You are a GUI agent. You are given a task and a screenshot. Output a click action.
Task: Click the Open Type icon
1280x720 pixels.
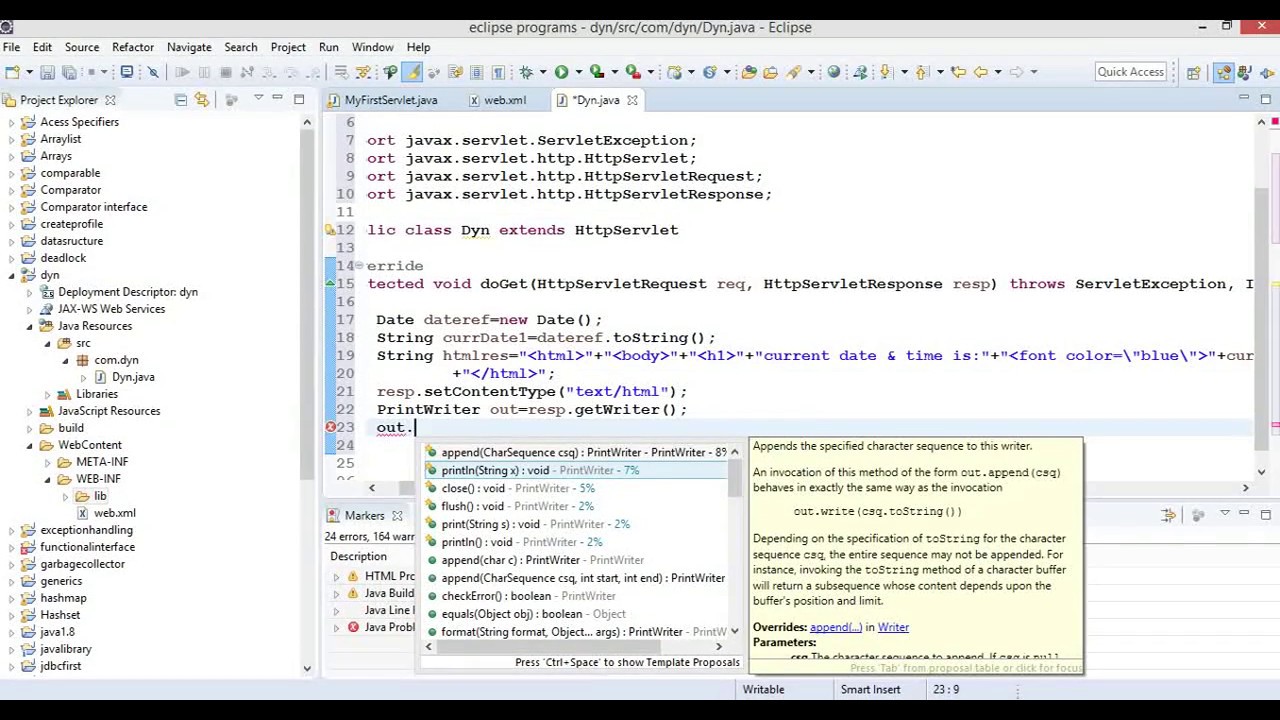tap(749, 72)
